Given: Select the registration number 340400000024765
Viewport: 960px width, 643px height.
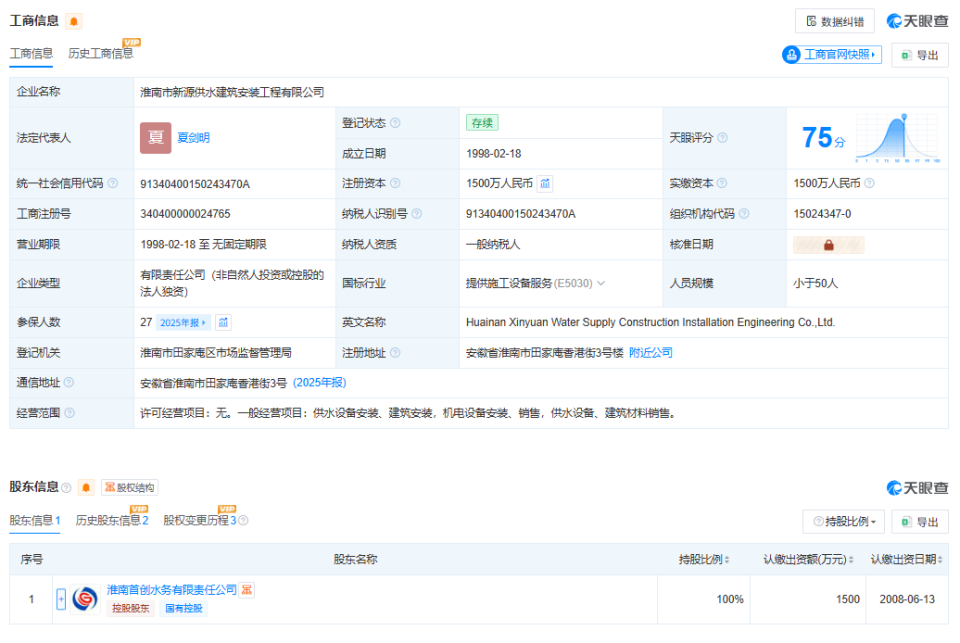Looking at the screenshot, I should pos(186,214).
